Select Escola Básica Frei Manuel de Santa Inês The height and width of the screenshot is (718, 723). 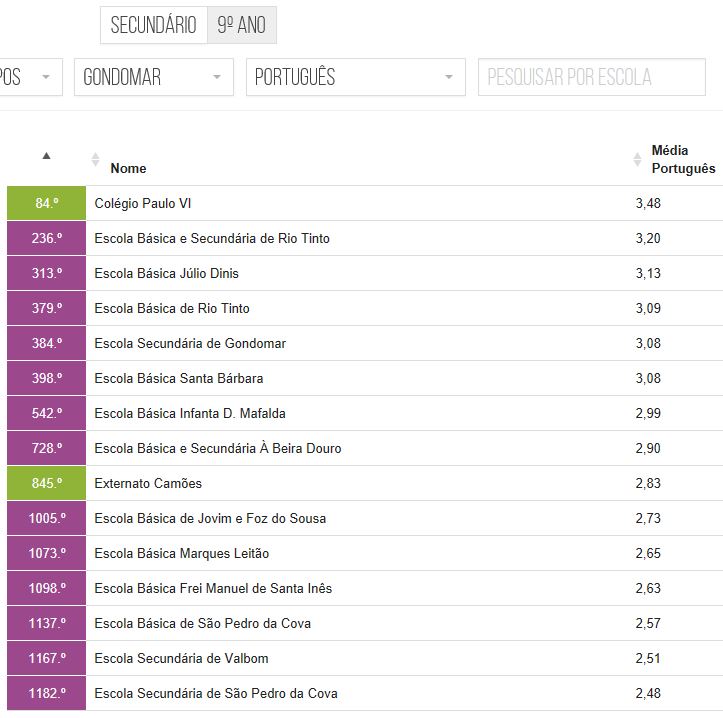(365, 588)
